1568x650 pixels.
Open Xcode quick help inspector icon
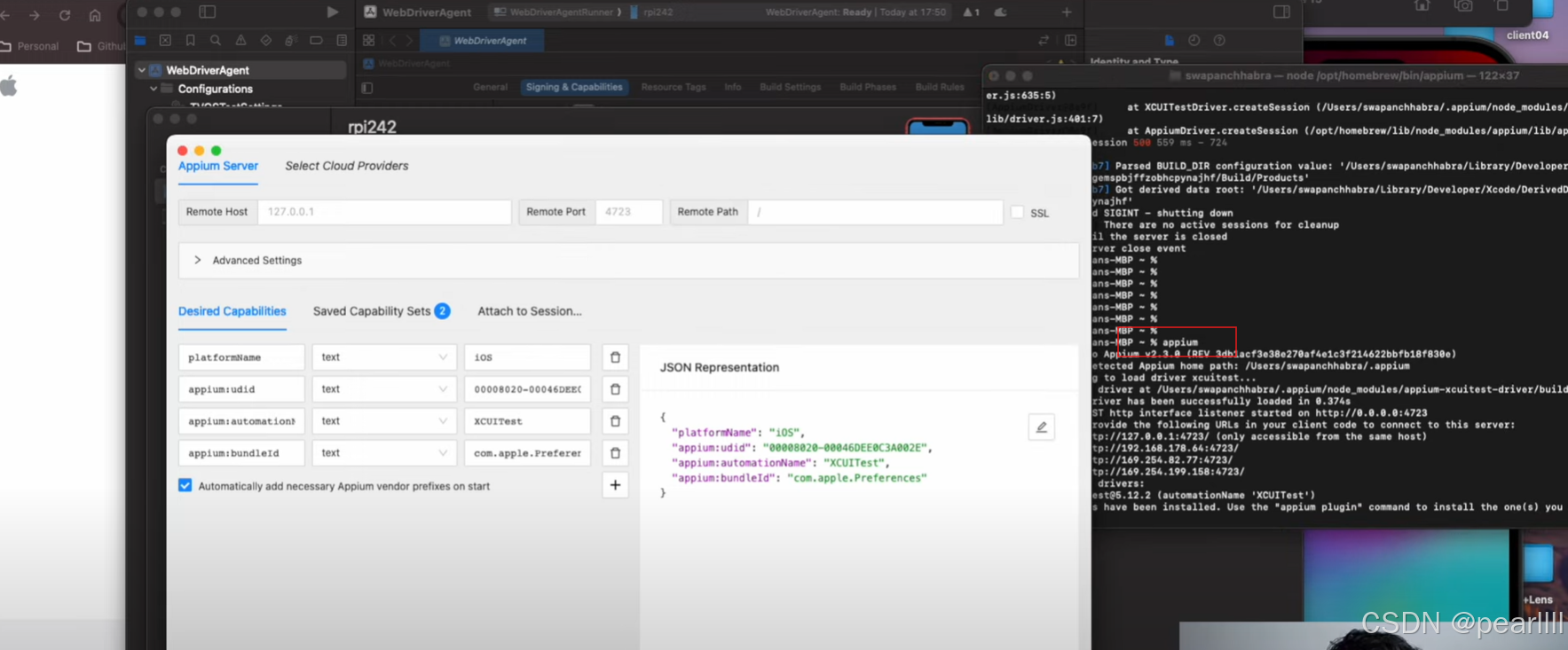pos(1219,41)
